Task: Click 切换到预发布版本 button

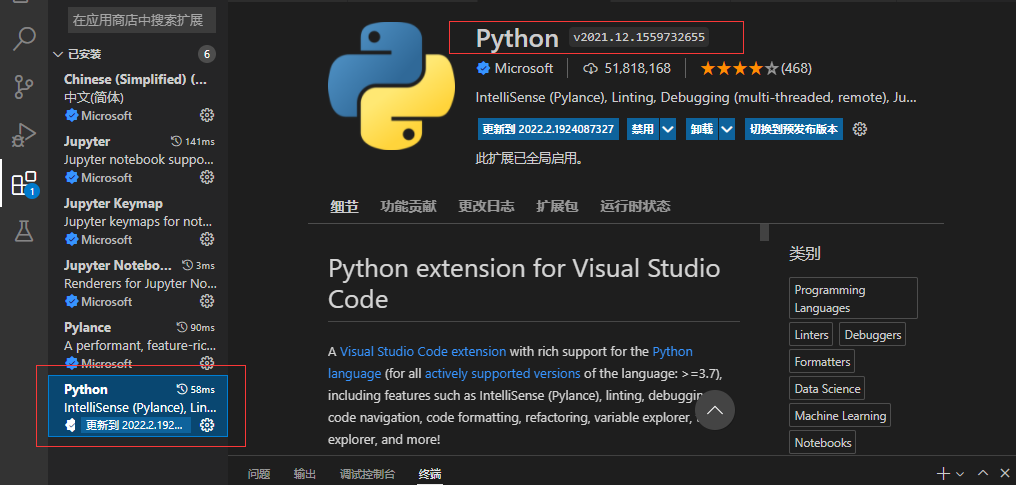Action: (794, 129)
